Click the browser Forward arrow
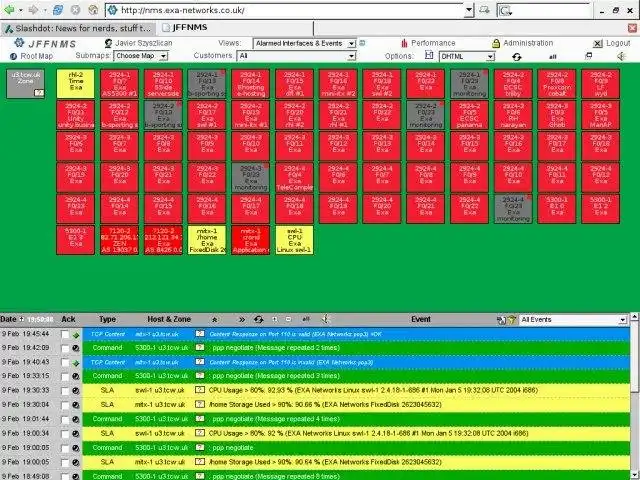 pyautogui.click(x=33, y=10)
